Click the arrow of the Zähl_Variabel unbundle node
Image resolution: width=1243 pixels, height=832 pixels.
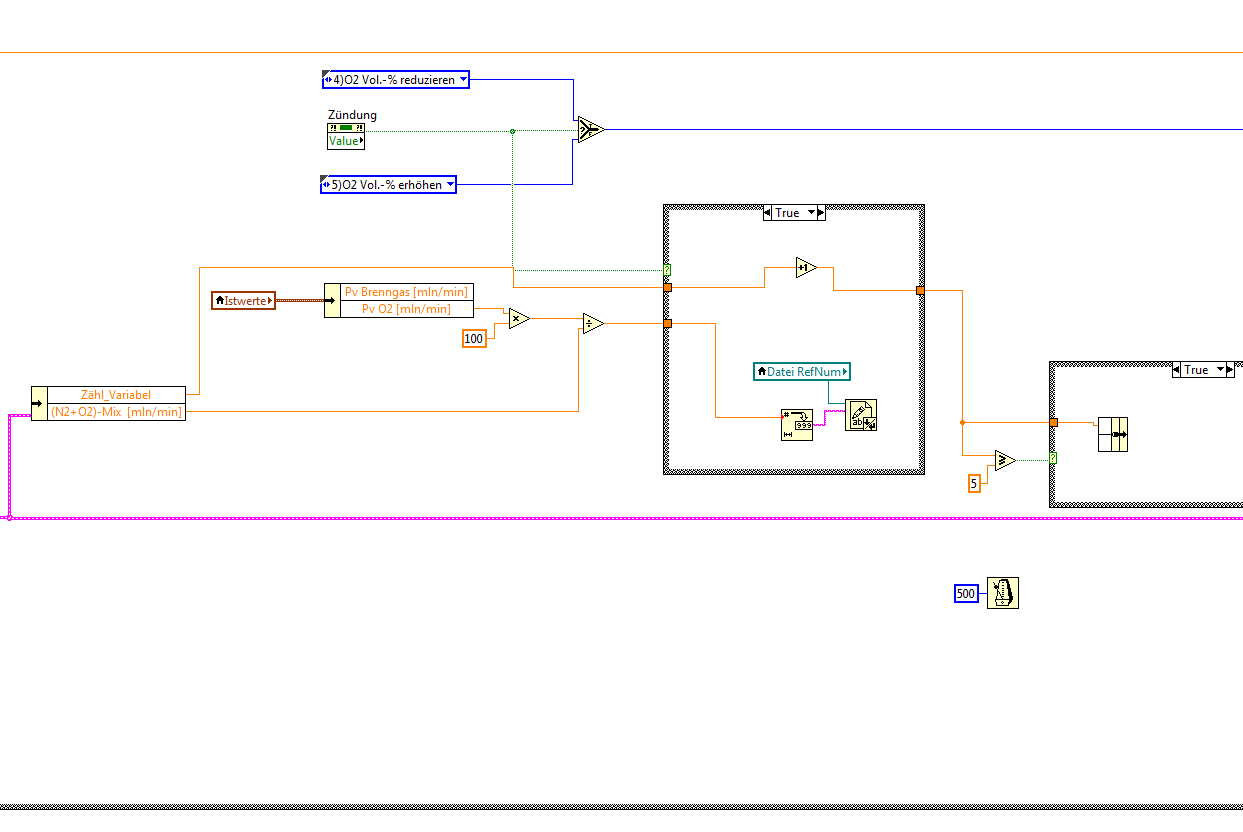click(x=39, y=403)
